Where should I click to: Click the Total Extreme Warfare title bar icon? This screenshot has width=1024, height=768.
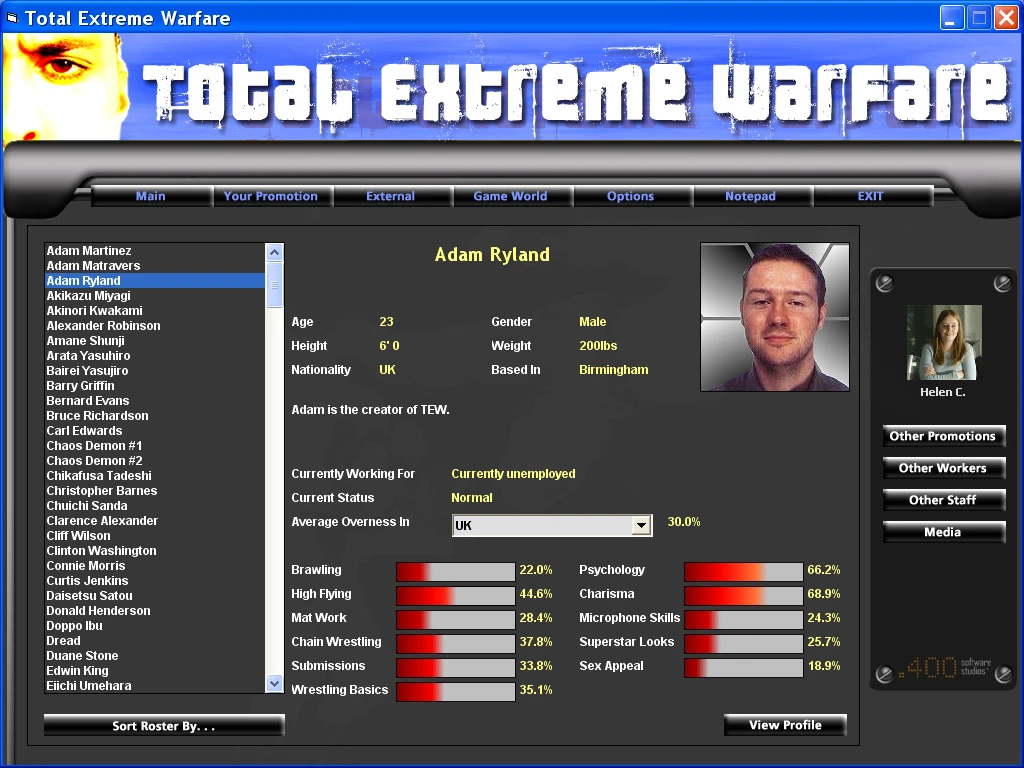[x=12, y=18]
